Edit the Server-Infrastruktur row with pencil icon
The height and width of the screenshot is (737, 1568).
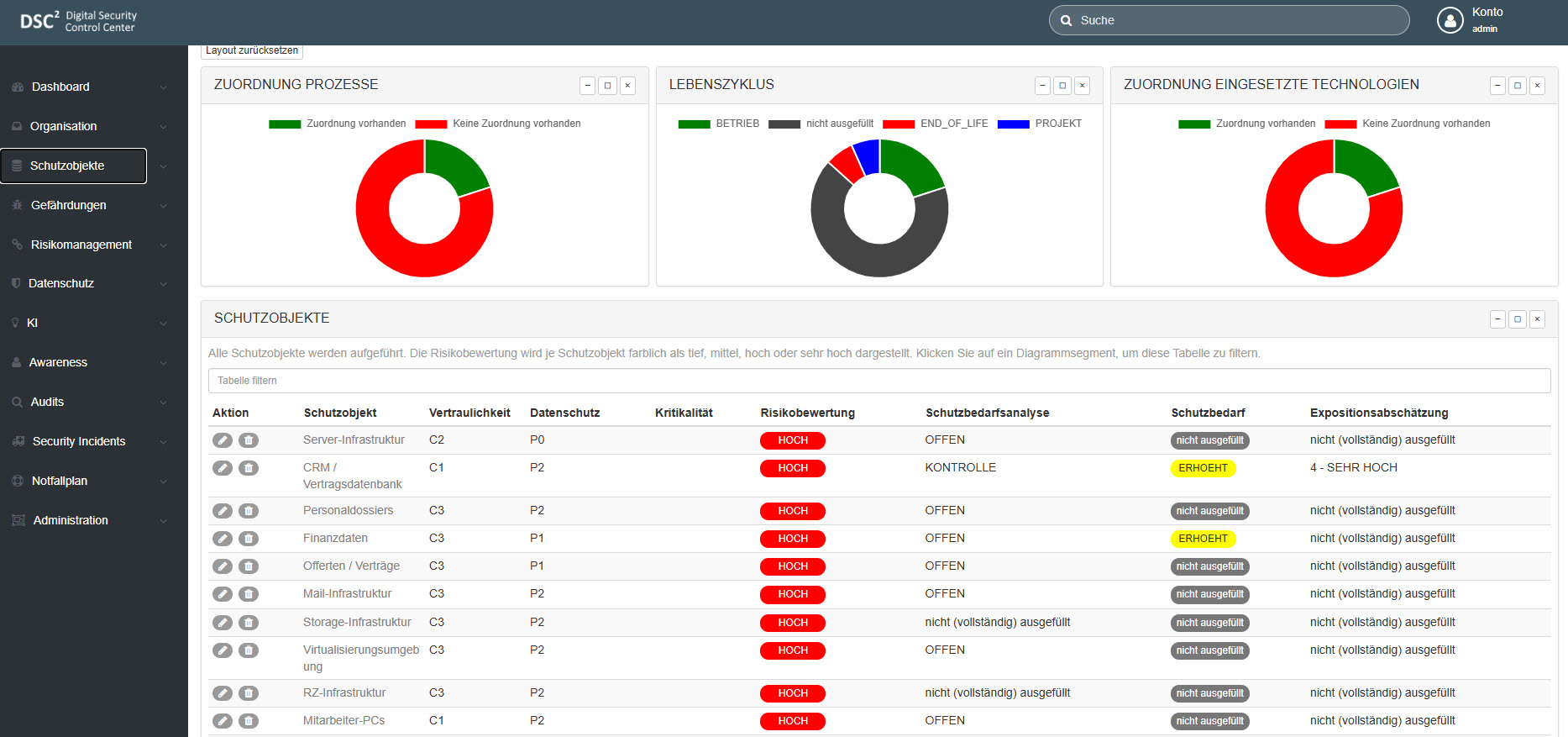click(223, 440)
